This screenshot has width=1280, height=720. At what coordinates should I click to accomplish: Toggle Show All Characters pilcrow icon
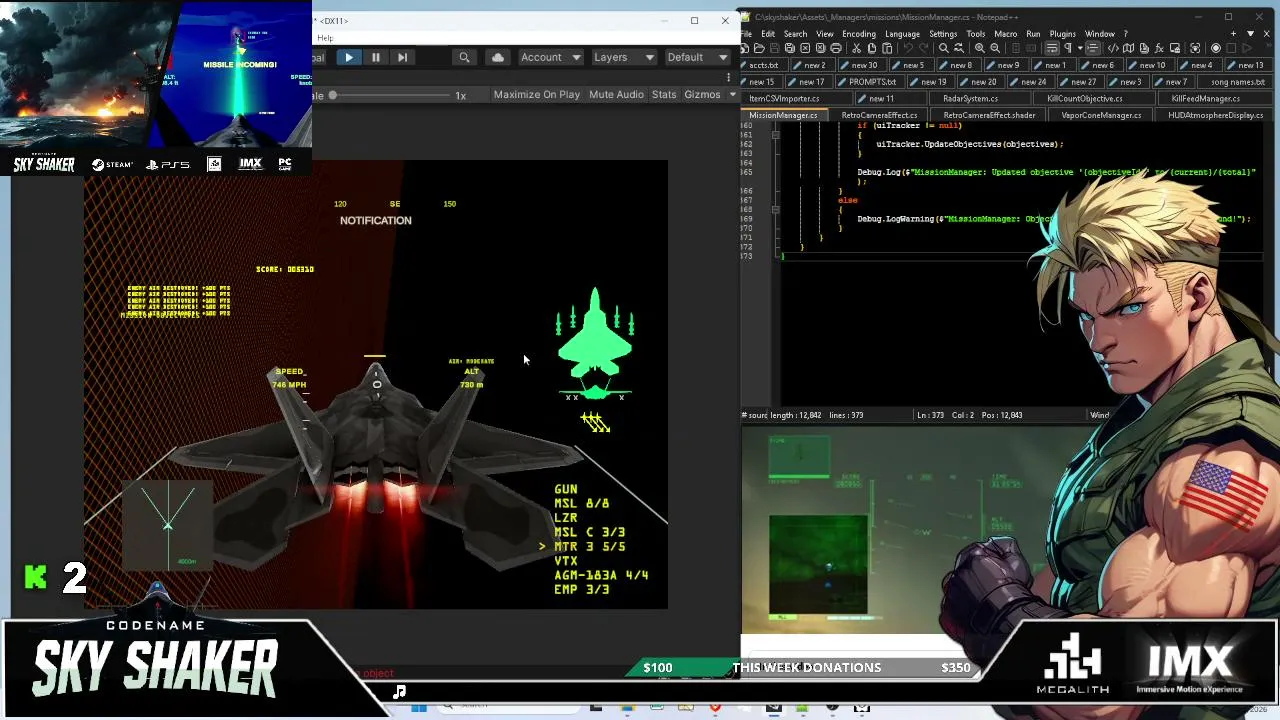1068,48
